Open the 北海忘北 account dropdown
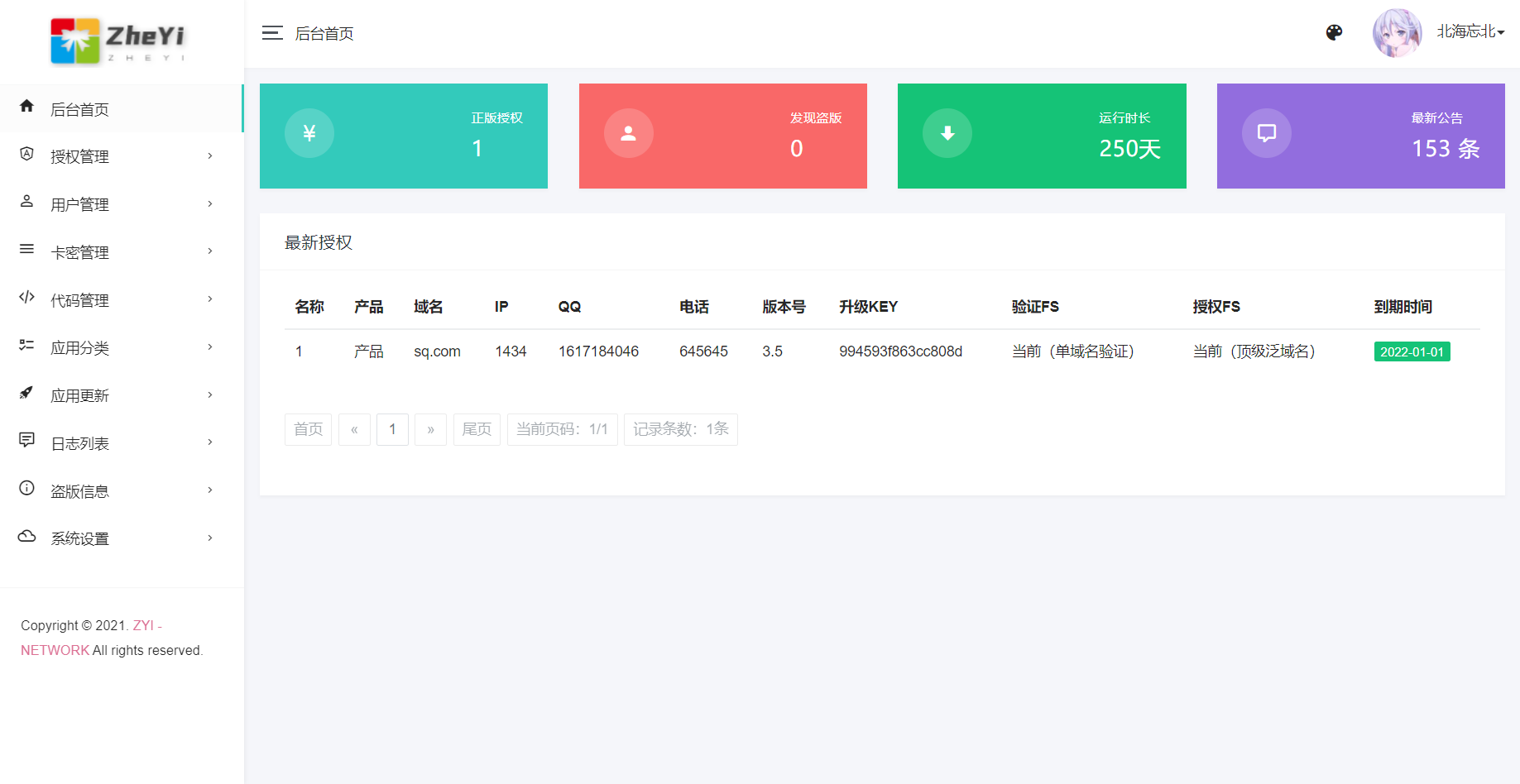 click(x=1470, y=32)
